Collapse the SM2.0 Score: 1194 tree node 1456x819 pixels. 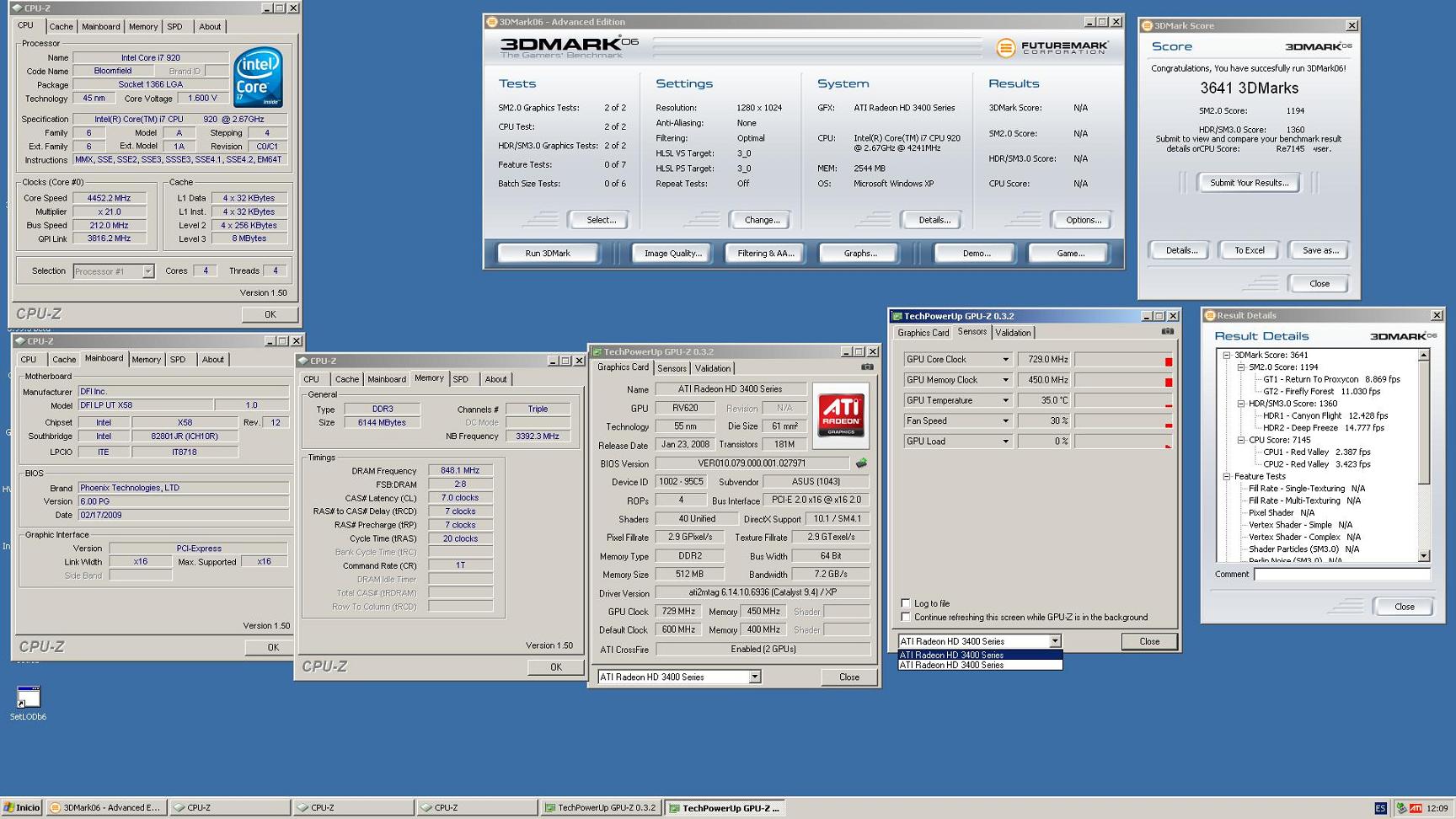(1241, 367)
